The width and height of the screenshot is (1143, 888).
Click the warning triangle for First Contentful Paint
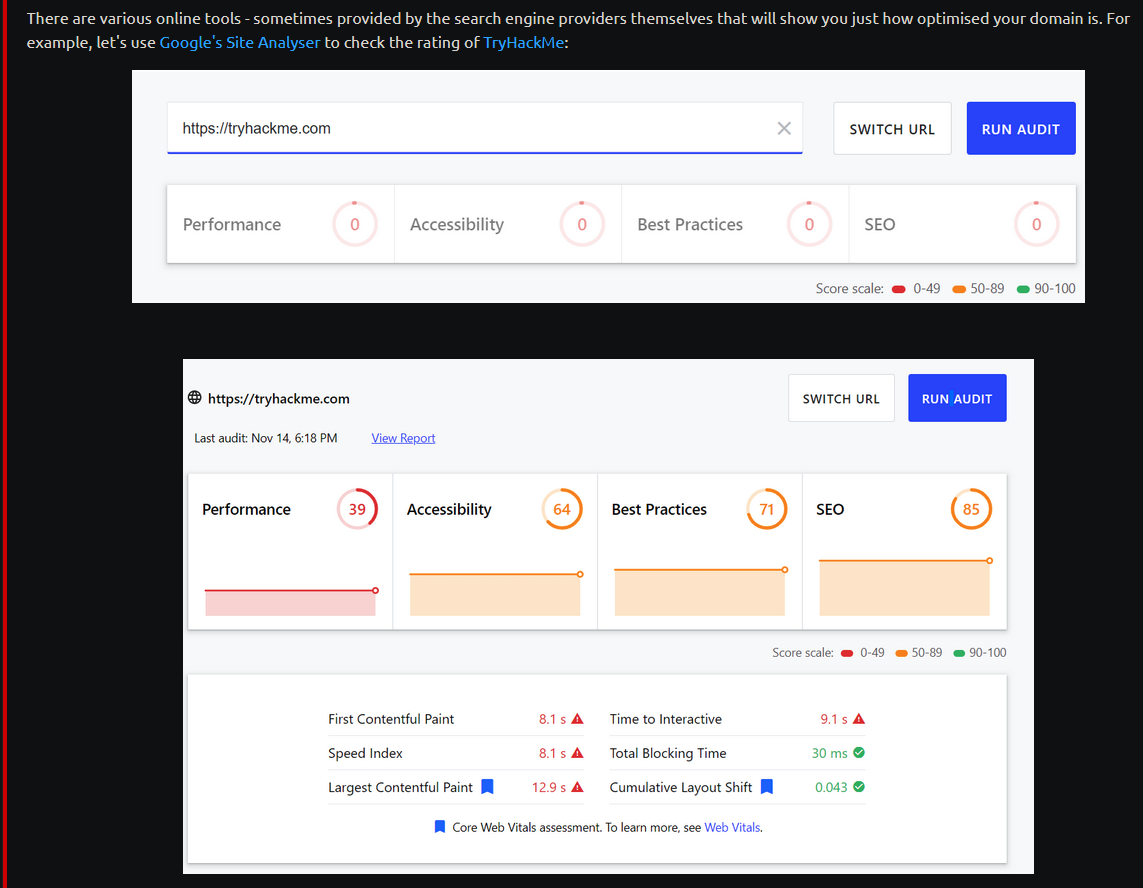click(x=577, y=719)
